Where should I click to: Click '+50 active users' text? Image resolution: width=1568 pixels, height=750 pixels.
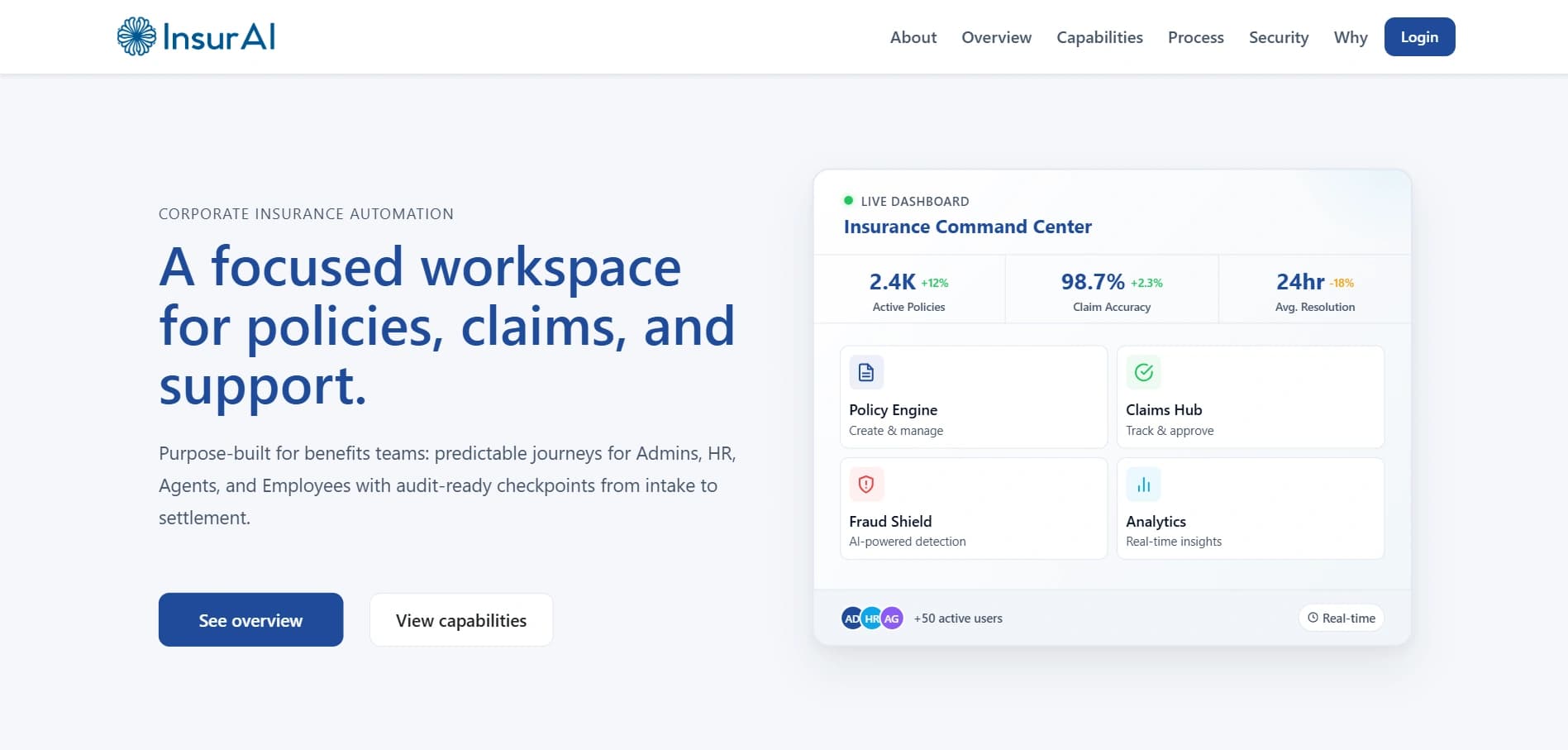point(958,619)
